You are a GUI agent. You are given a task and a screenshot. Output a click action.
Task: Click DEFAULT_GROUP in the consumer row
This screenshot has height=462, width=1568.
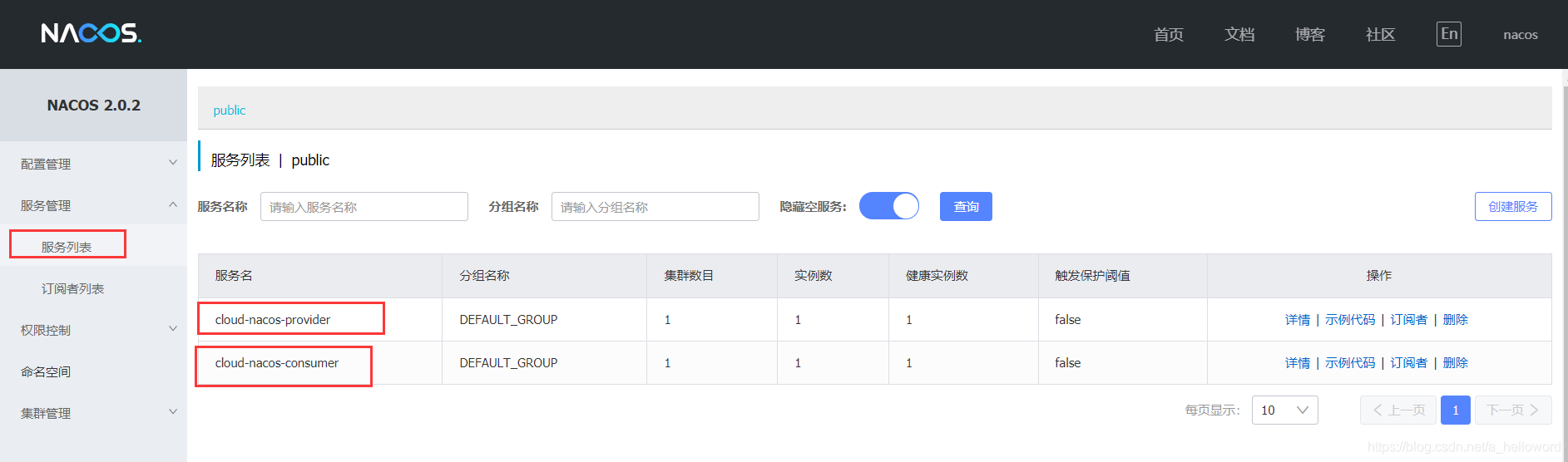point(508,362)
